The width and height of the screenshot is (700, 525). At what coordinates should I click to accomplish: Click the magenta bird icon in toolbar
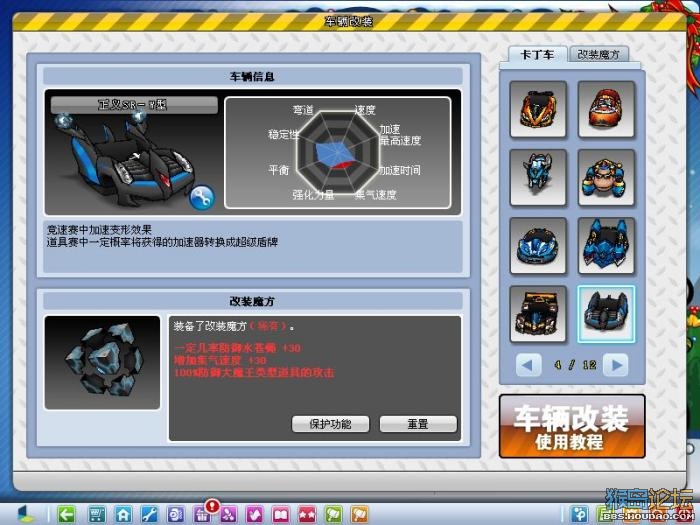click(254, 514)
